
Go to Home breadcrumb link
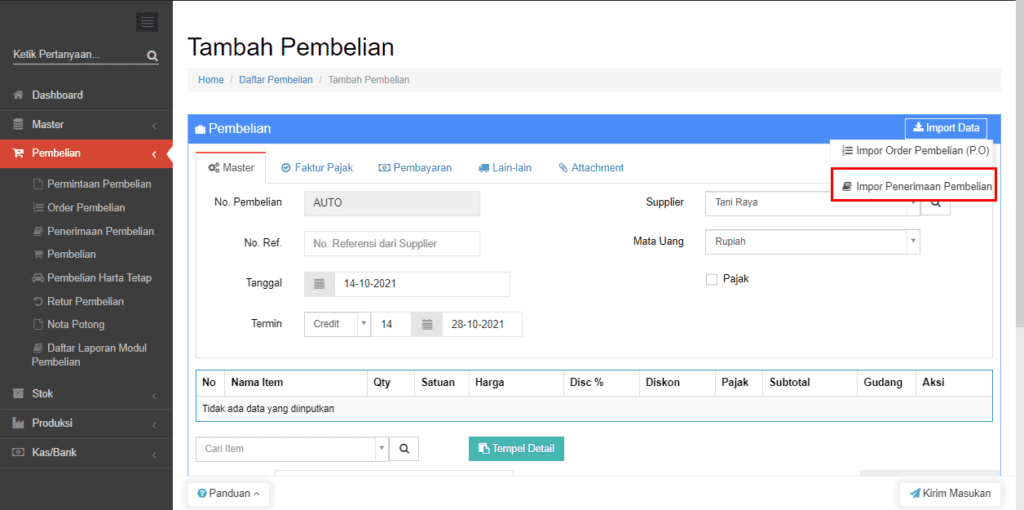coord(211,80)
